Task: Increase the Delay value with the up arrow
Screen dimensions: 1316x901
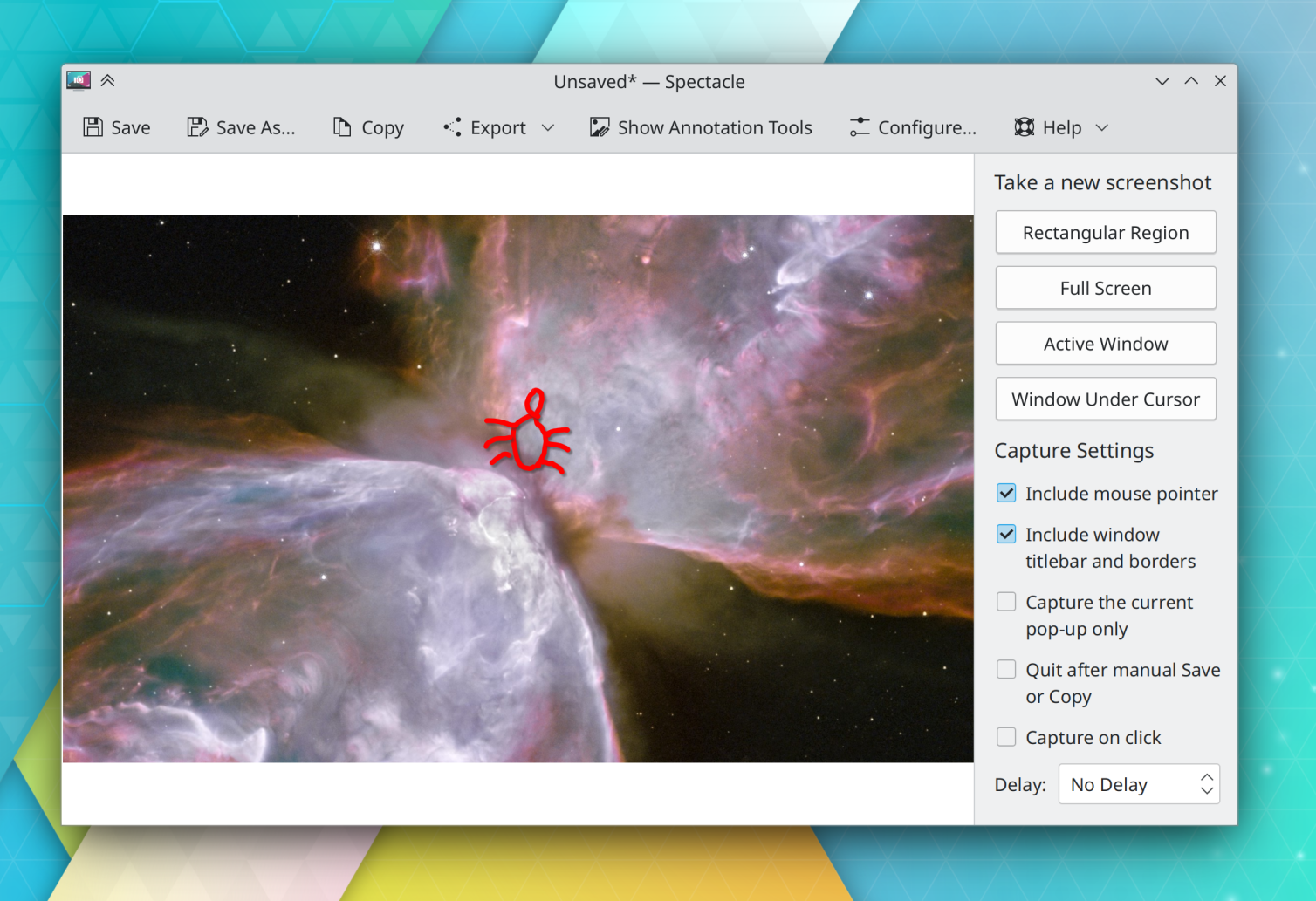Action: [x=1205, y=776]
